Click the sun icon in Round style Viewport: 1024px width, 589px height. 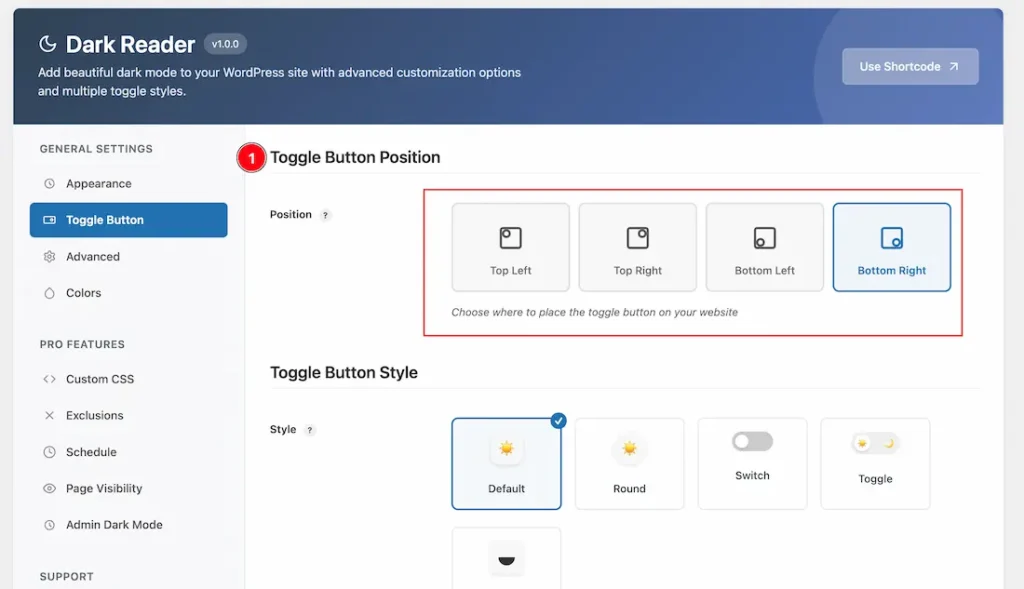click(x=629, y=449)
